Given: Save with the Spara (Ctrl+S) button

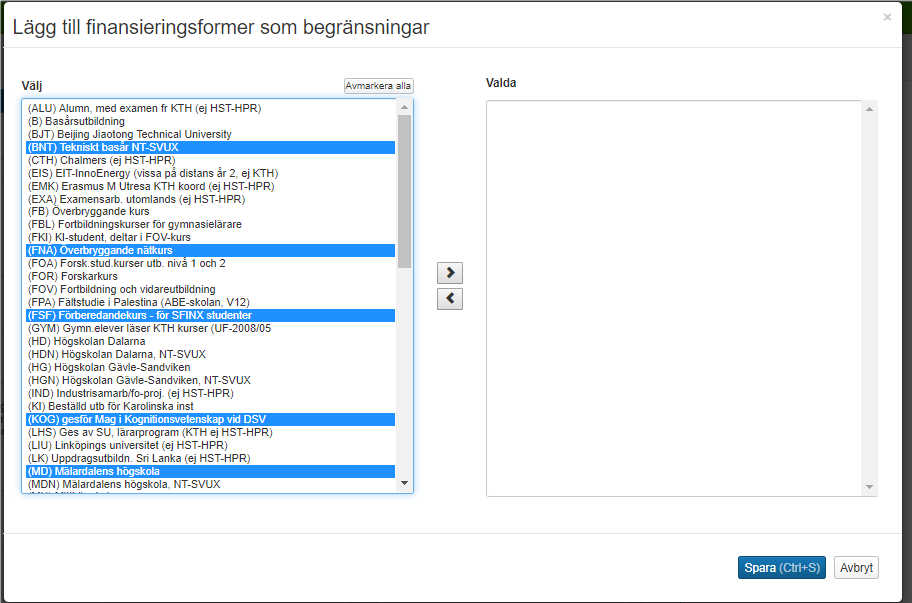Looking at the screenshot, I should [x=781, y=568].
